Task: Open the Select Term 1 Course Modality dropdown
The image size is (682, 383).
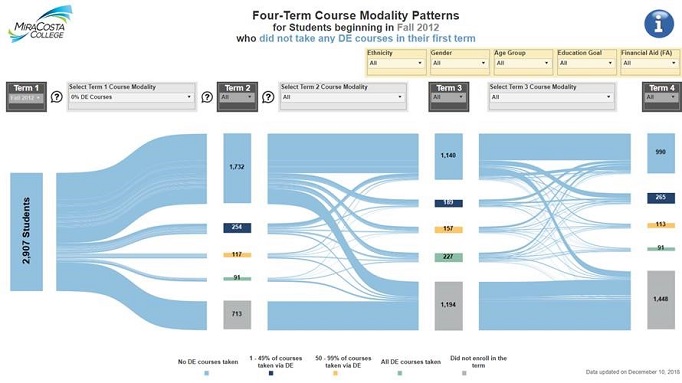Action: click(x=131, y=97)
